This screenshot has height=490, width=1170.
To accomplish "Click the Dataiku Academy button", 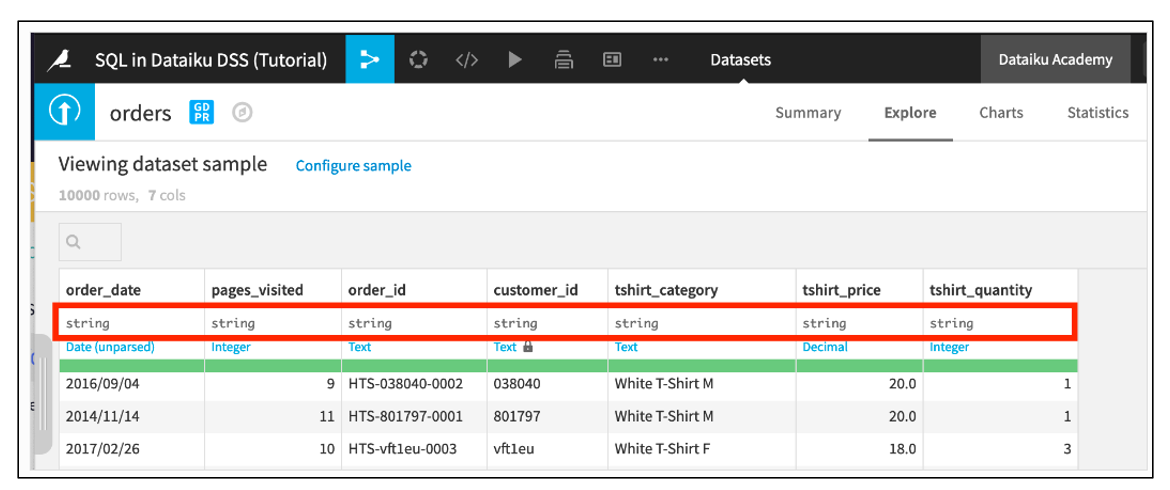I will 1055,60.
